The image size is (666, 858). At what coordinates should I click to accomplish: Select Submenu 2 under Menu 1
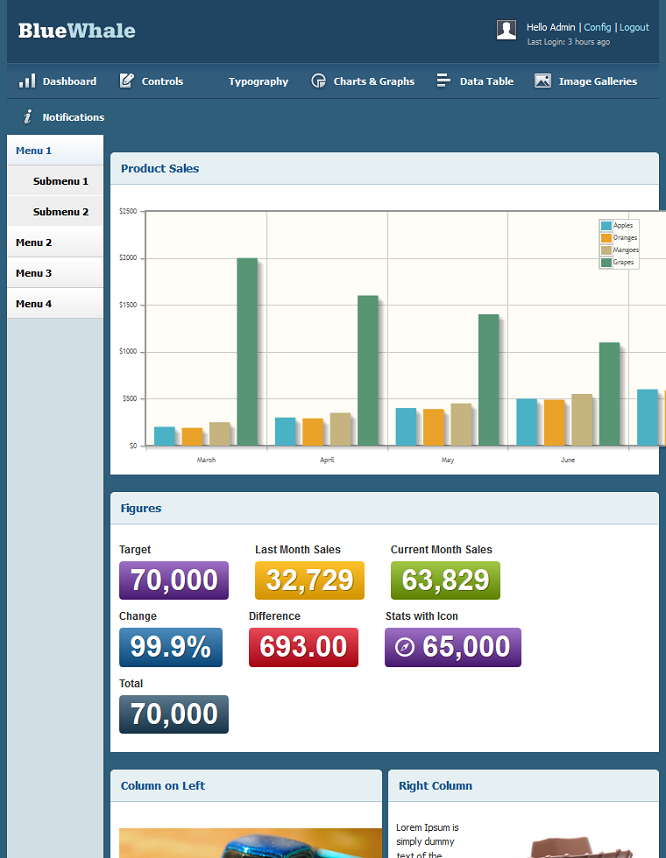click(60, 212)
